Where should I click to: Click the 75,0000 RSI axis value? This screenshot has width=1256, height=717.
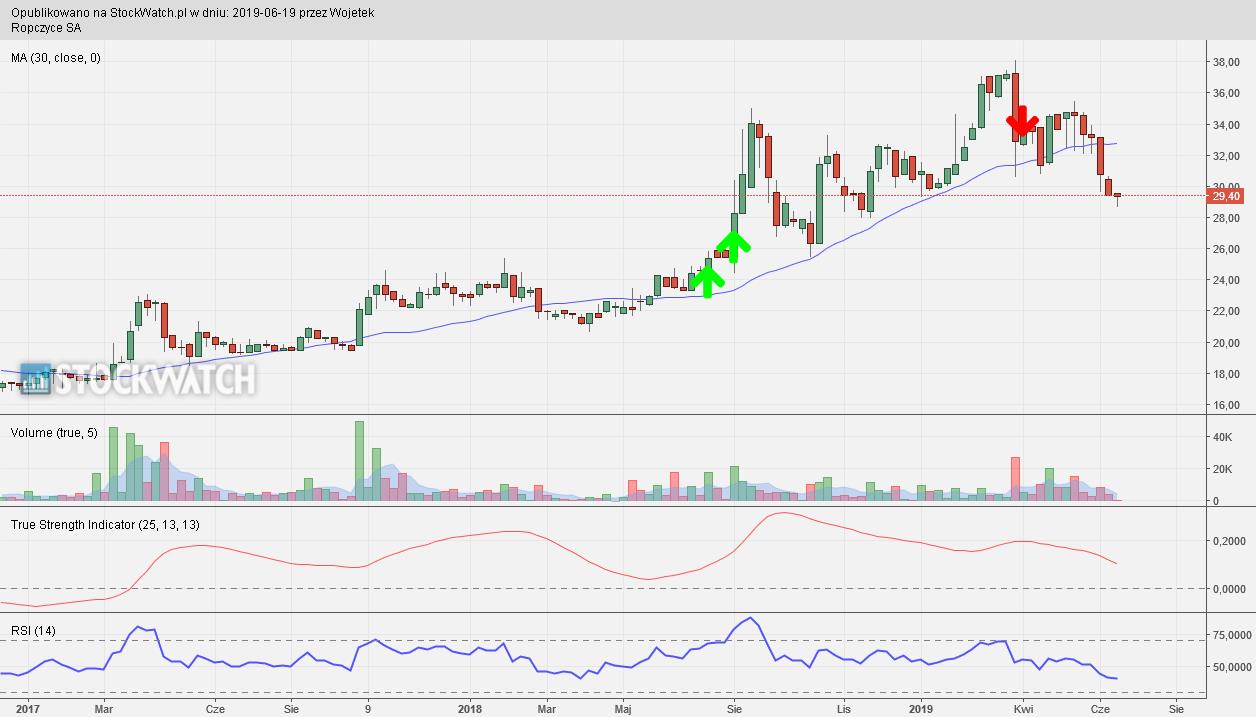1232,634
